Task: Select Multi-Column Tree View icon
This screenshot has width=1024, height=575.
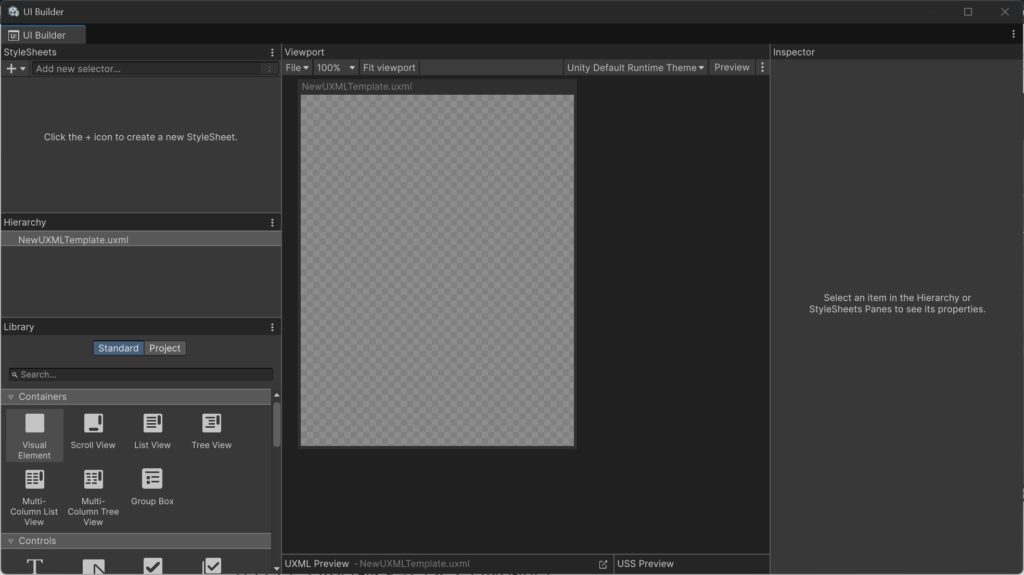Action: (93, 479)
